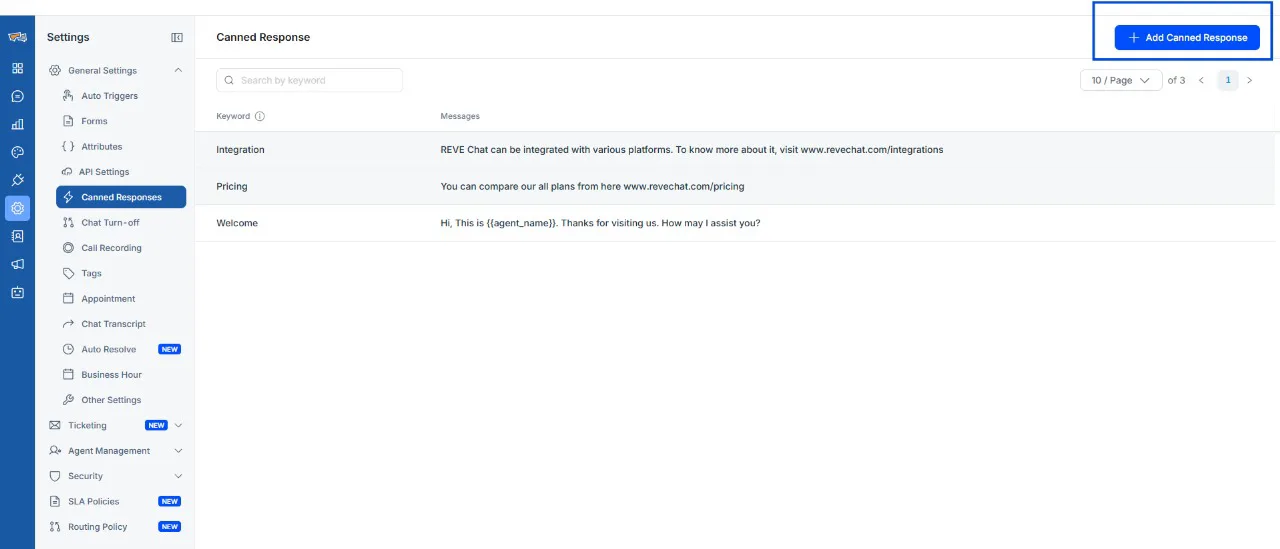Collapse the General Settings section
Image resolution: width=1280 pixels, height=549 pixels.
[x=178, y=71]
